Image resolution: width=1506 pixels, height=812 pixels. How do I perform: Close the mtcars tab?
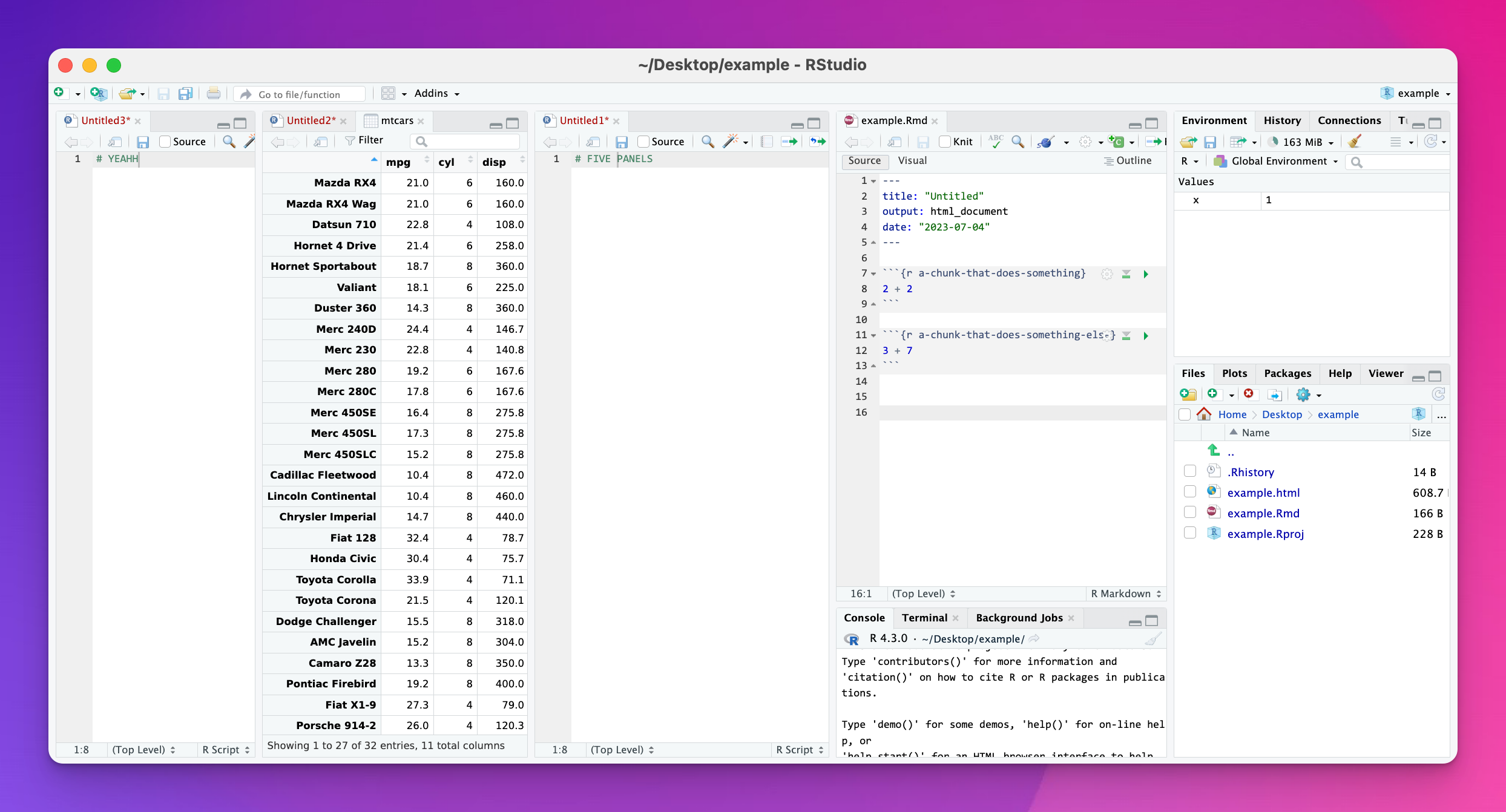(x=421, y=121)
